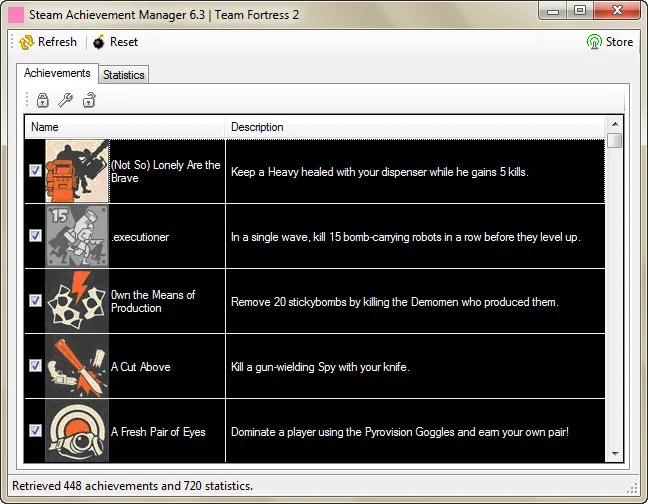Click the unlock all open padlock icon
This screenshot has height=504, width=648.
tap(89, 100)
